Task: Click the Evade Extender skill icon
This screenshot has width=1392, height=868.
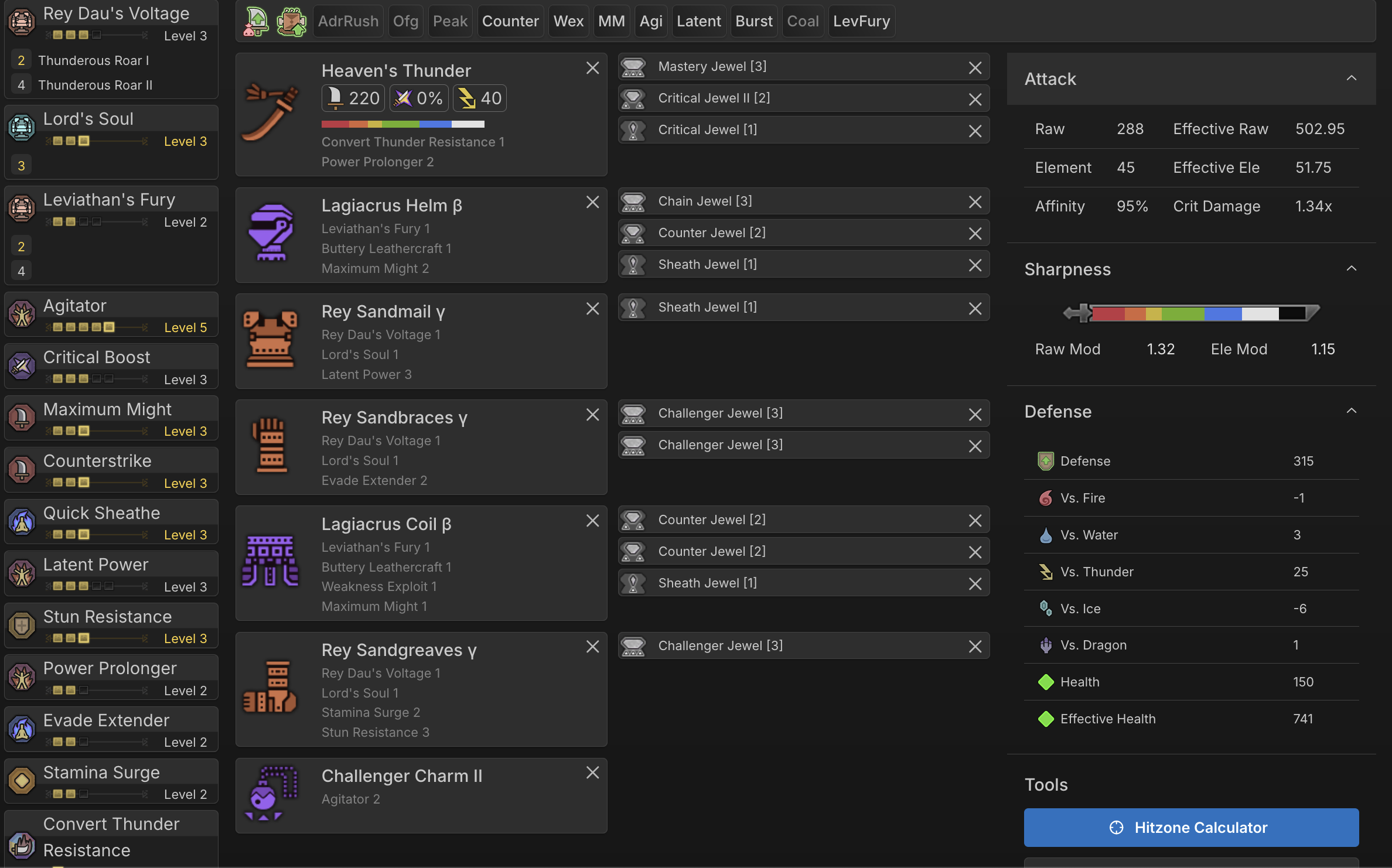Action: [22, 729]
